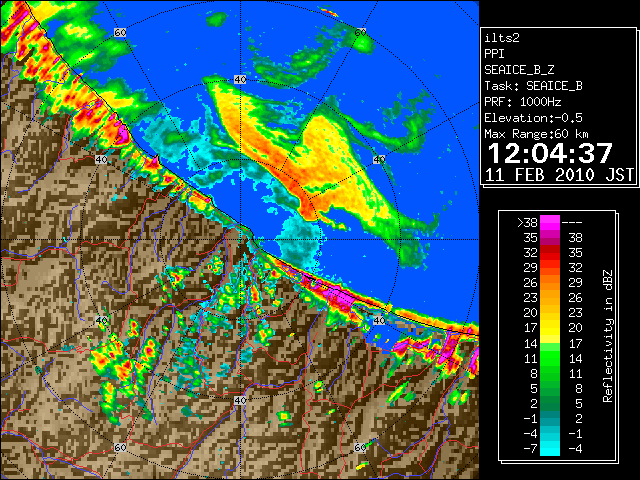Click the "PRF: 1000Hz" value

coord(523,102)
